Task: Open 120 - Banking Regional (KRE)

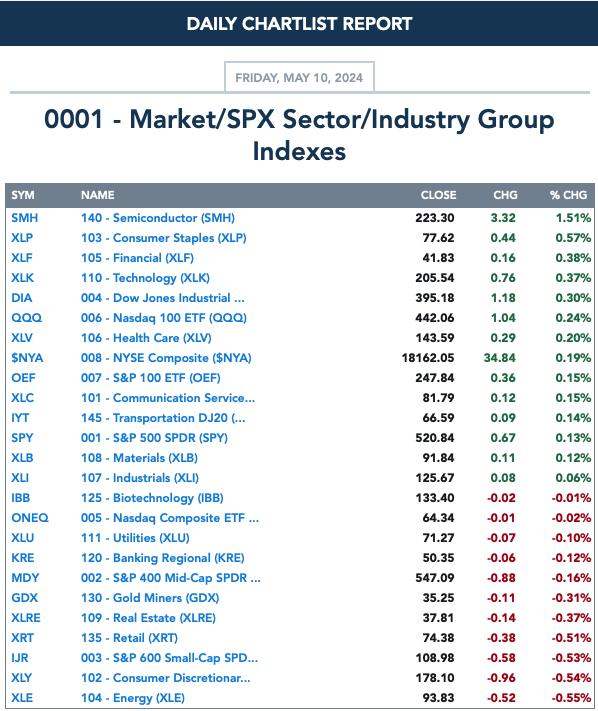Action: [x=162, y=558]
